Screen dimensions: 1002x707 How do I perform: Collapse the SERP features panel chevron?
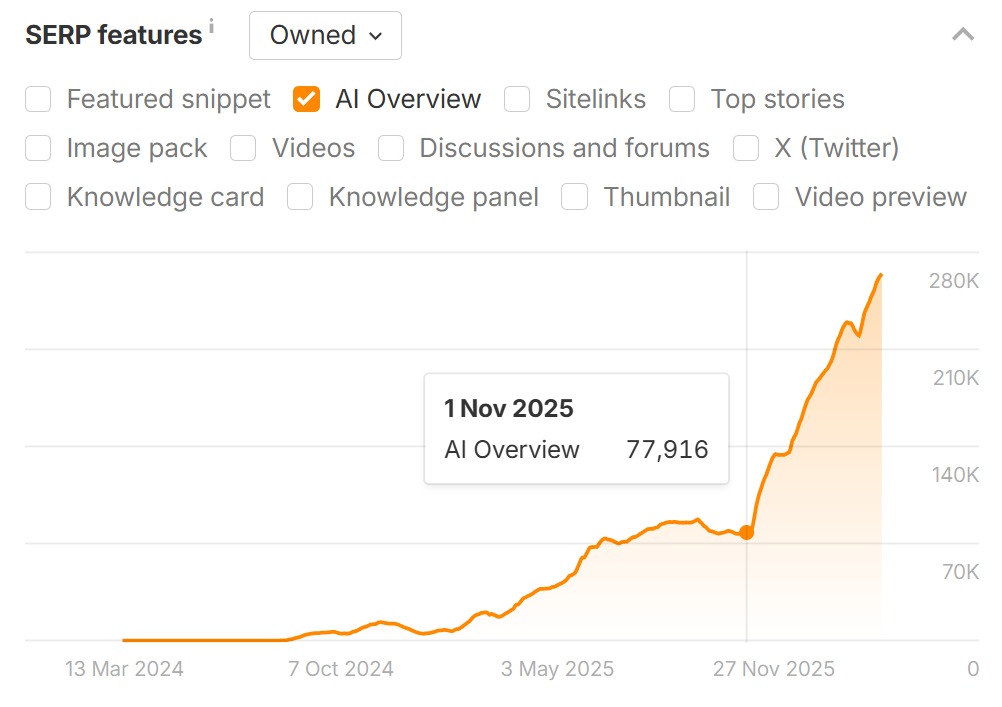[963, 35]
